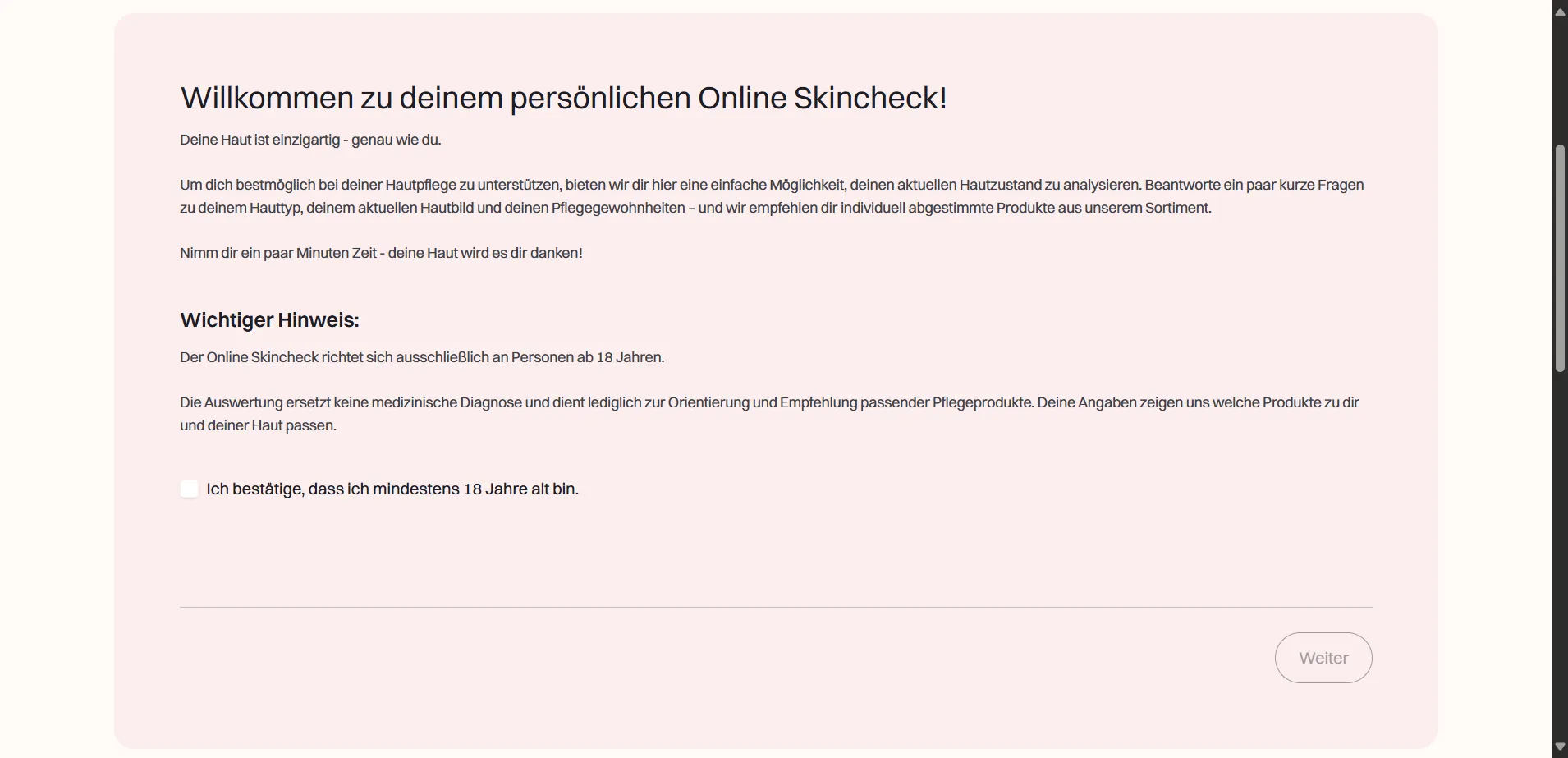Click the scrollbar track above the thumb

[1560, 80]
